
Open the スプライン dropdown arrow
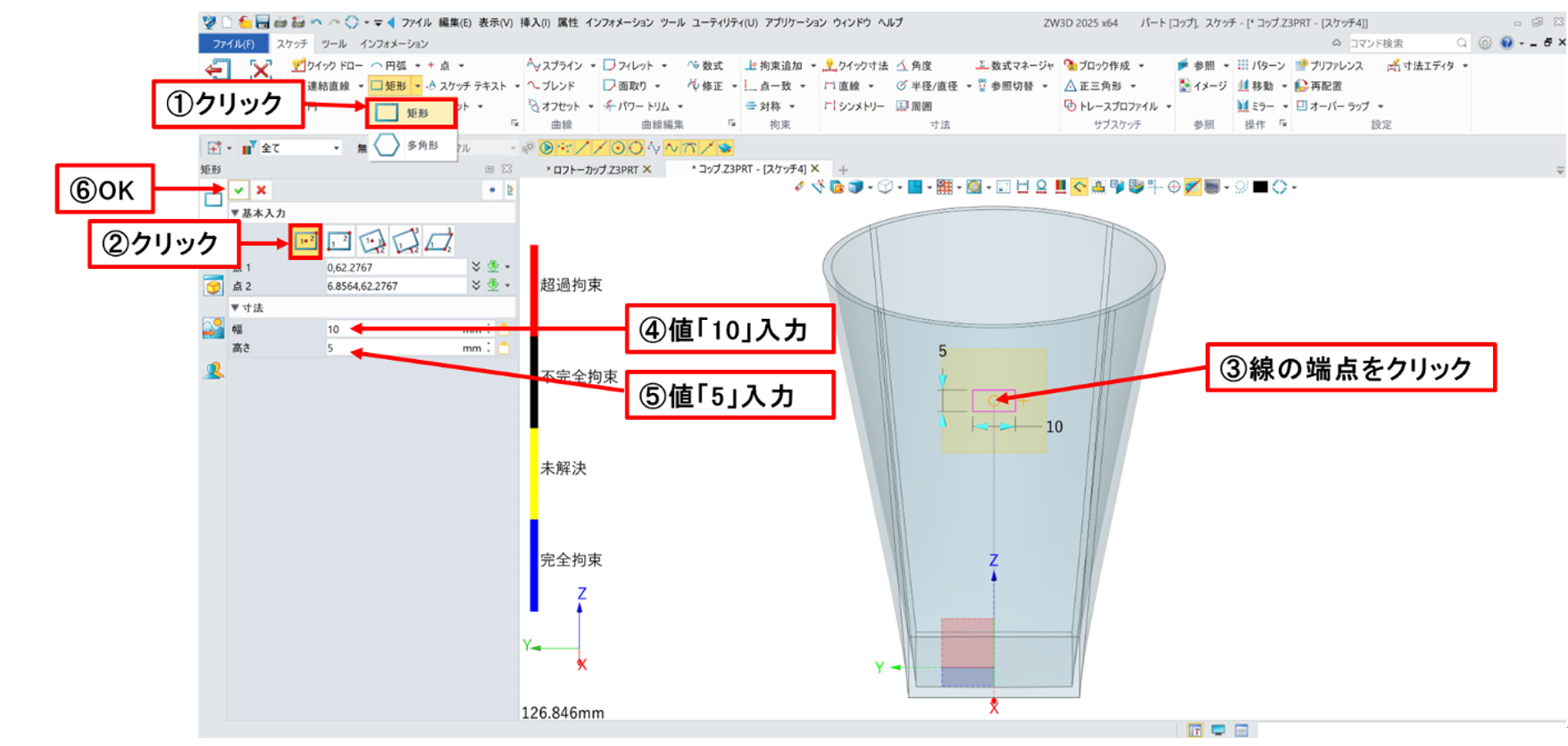point(592,65)
